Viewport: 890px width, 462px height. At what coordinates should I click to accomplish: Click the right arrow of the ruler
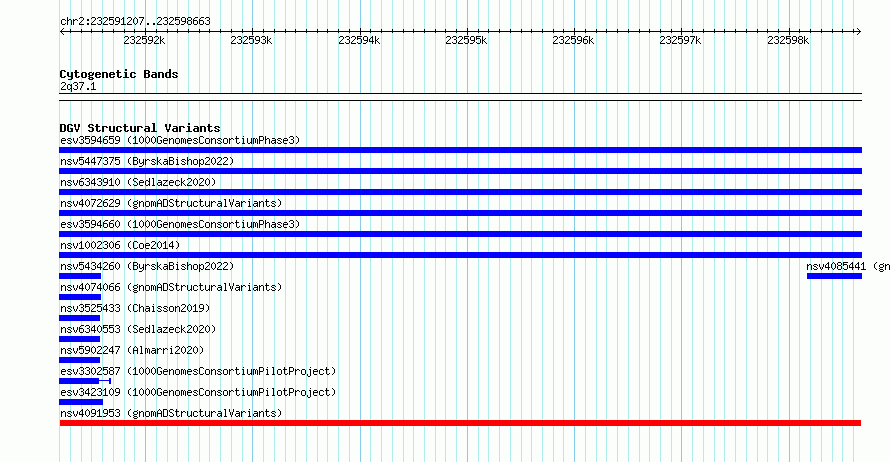[x=859, y=31]
